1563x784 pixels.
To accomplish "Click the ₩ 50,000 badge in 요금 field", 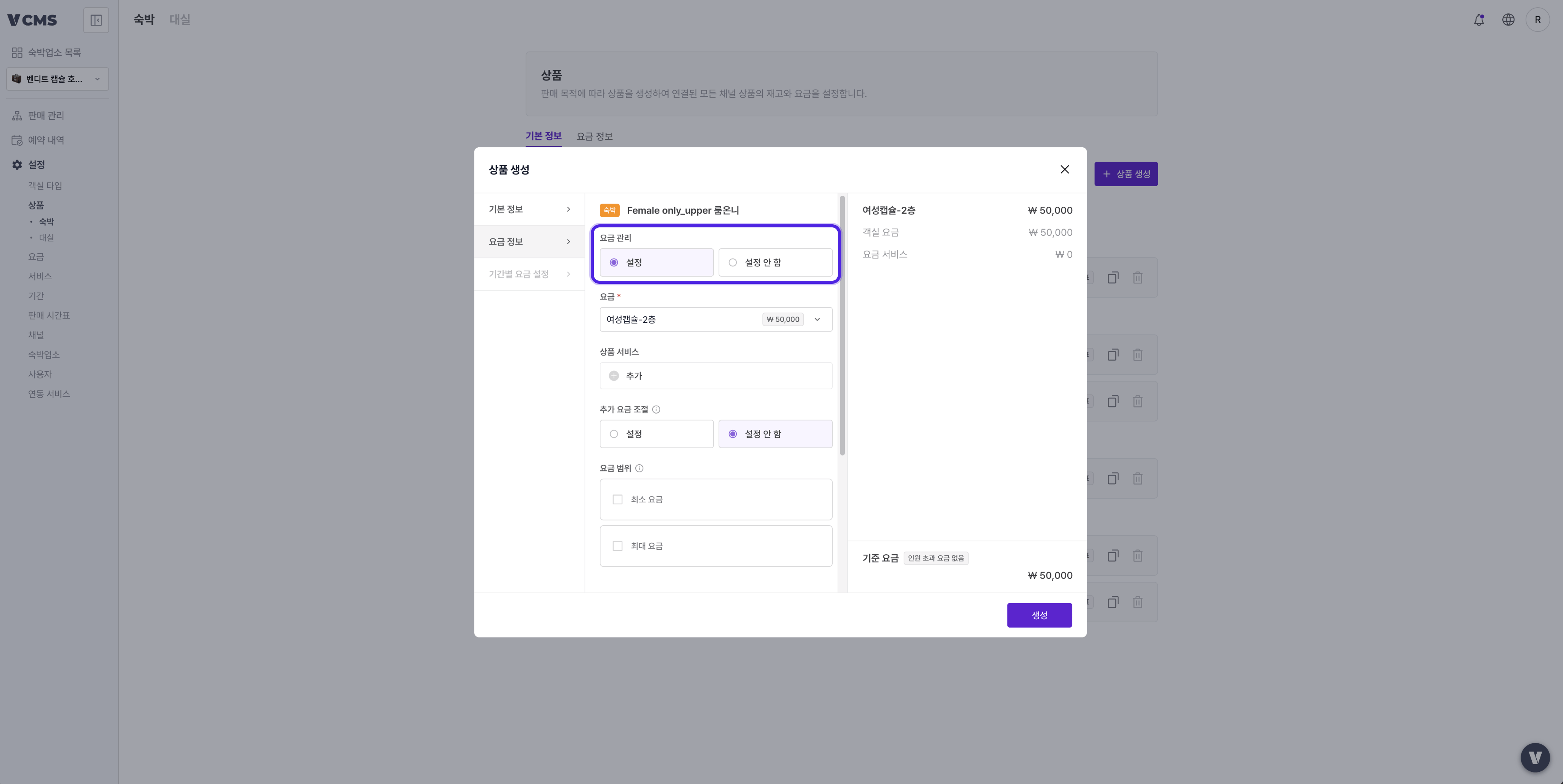I will (x=783, y=319).
